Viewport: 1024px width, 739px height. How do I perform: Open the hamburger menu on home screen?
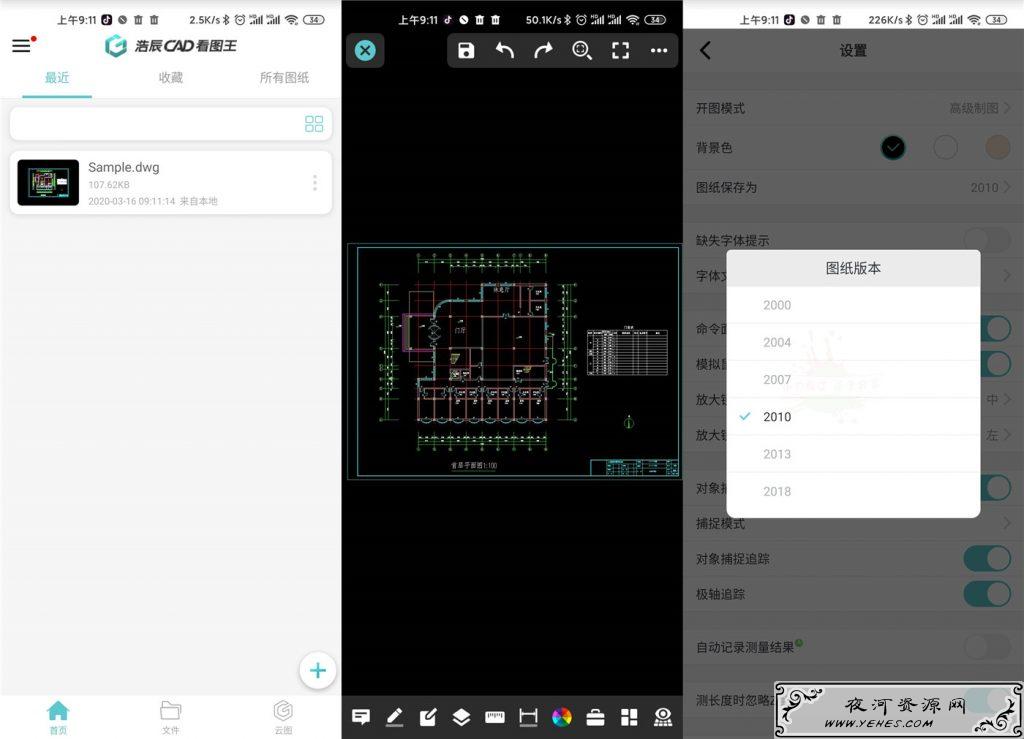[22, 46]
